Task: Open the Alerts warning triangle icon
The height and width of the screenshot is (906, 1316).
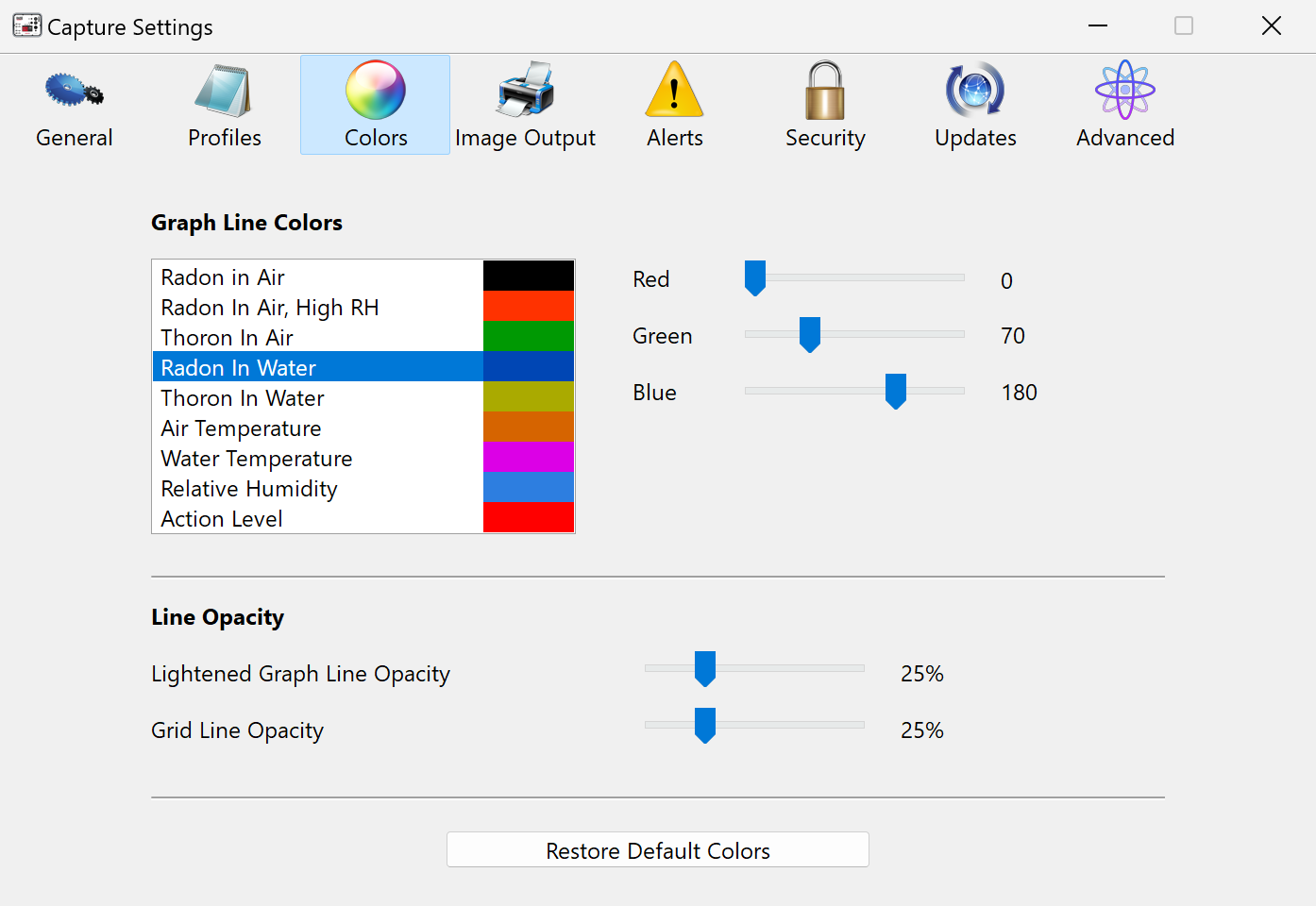Action: [674, 92]
